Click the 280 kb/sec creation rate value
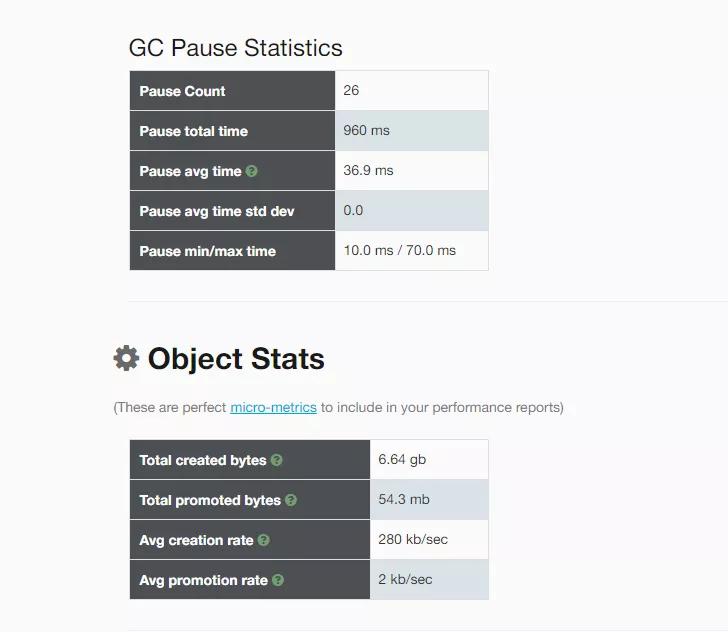Viewport: 728px width, 632px height. point(413,539)
